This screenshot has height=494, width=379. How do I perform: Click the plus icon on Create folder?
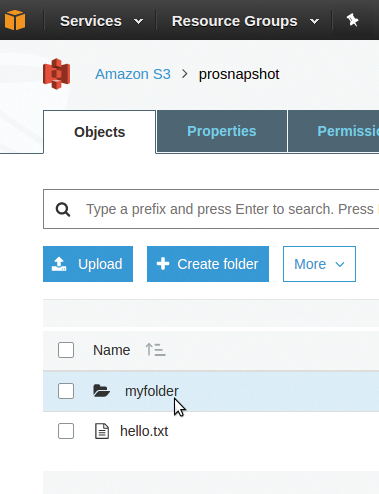coord(163,264)
